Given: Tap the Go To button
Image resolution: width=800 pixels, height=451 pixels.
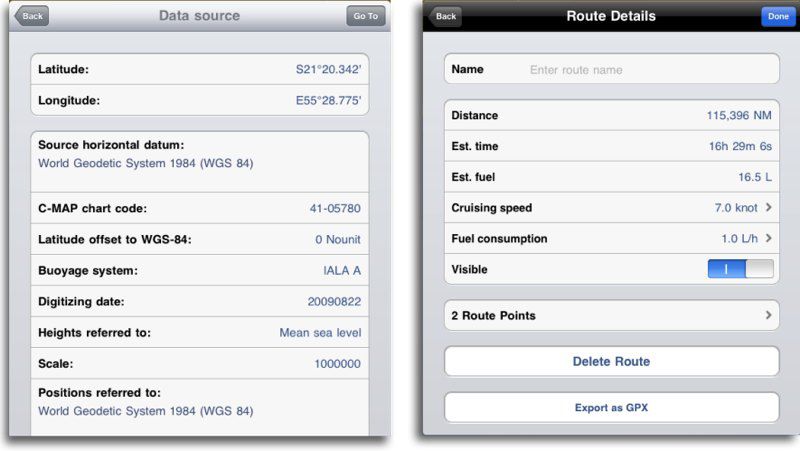Looking at the screenshot, I should [365, 16].
